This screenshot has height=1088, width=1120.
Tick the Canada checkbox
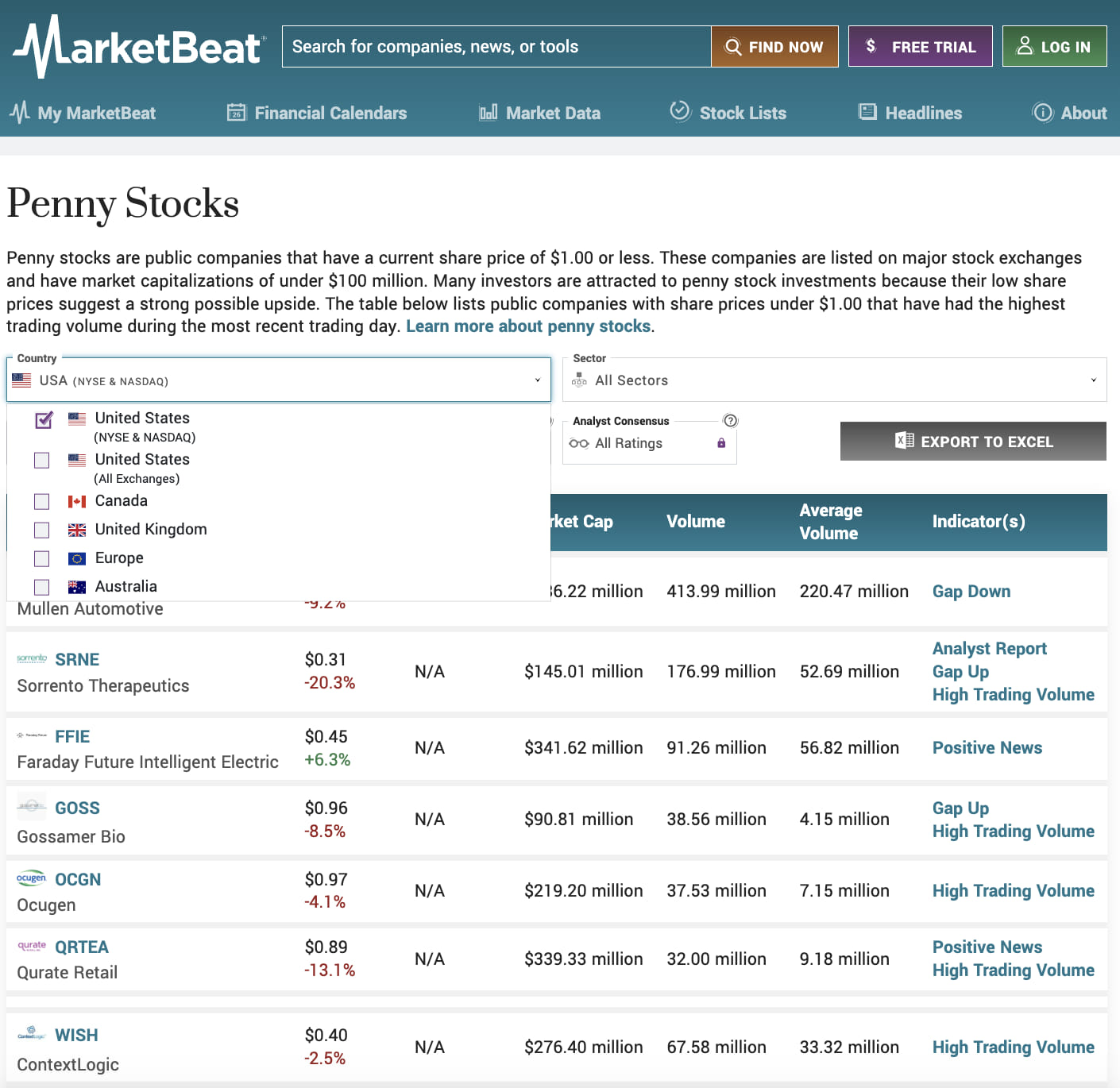42,502
